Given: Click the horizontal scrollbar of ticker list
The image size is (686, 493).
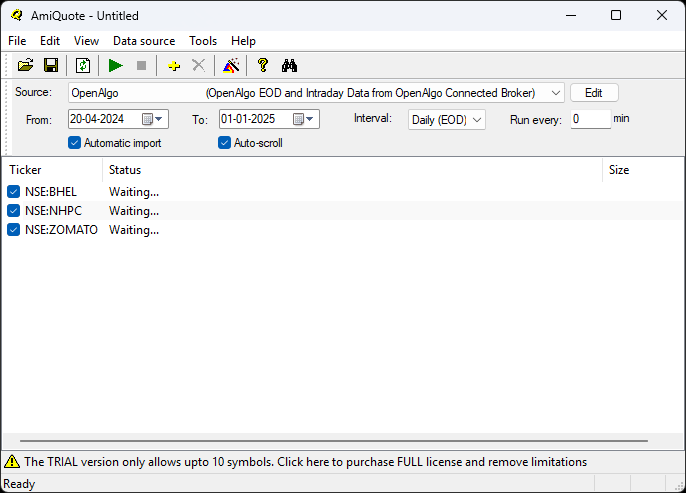Looking at the screenshot, I should [334, 441].
